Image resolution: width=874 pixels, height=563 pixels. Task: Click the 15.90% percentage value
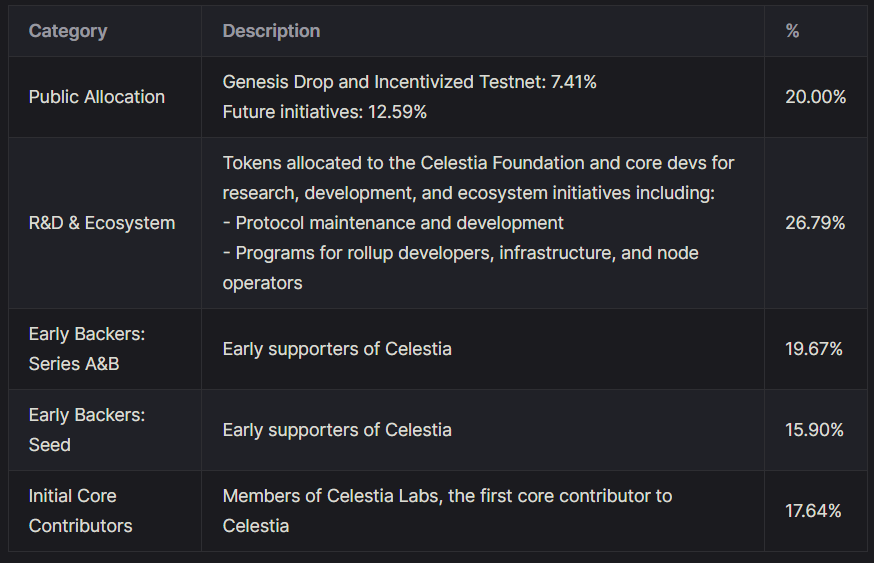(815, 430)
